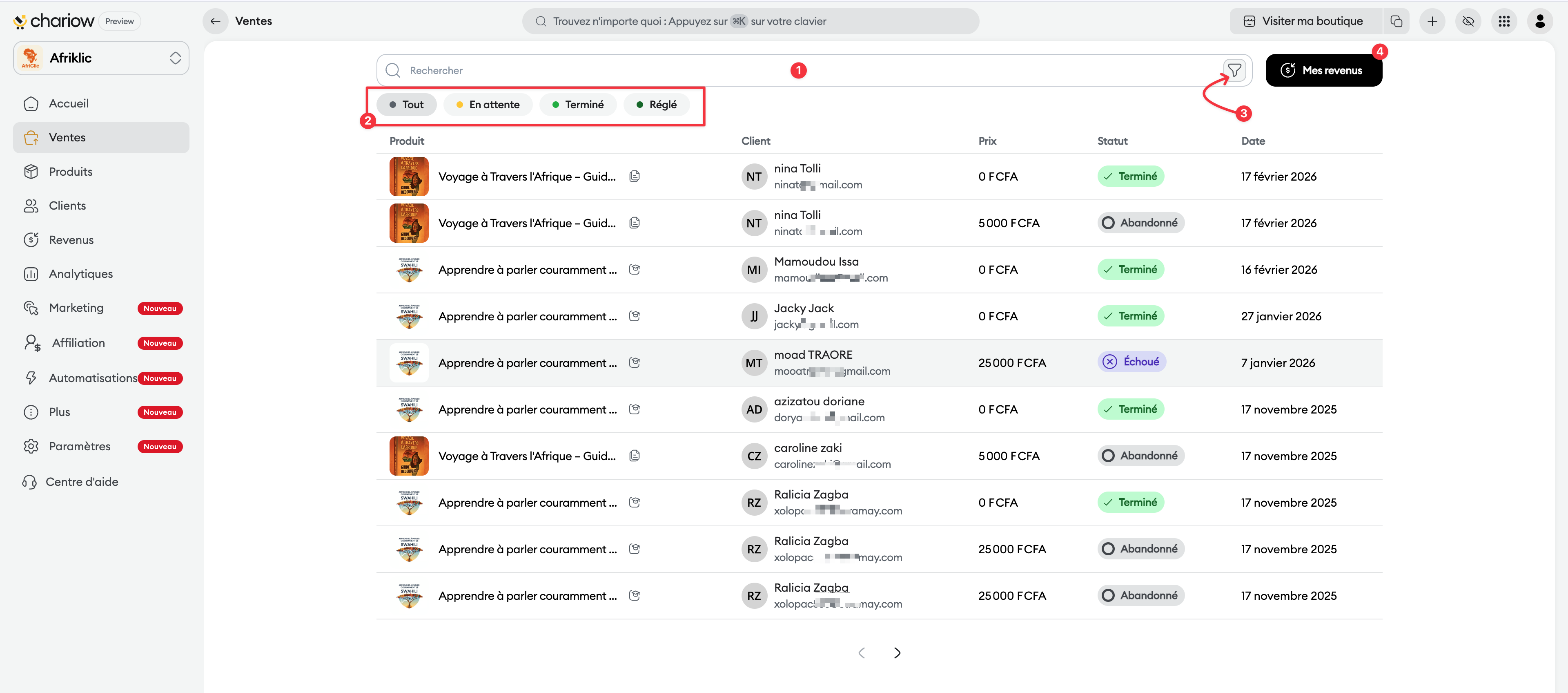Open Produits from the sidebar menu
This screenshot has width=1568, height=693.
coord(71,171)
